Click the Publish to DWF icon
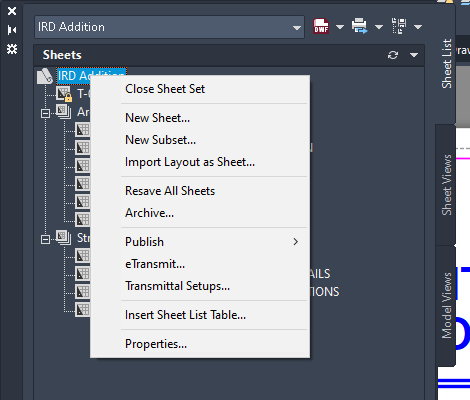This screenshot has width=470, height=400. 321,26
